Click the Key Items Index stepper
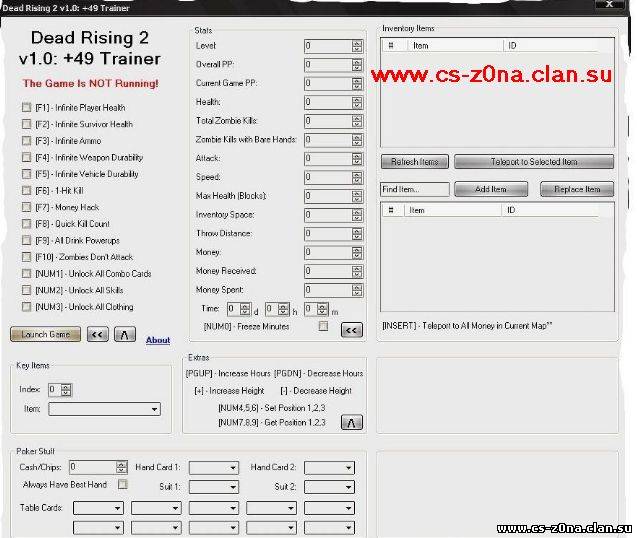Image resolution: width=637 pixels, height=538 pixels. click(x=66, y=390)
